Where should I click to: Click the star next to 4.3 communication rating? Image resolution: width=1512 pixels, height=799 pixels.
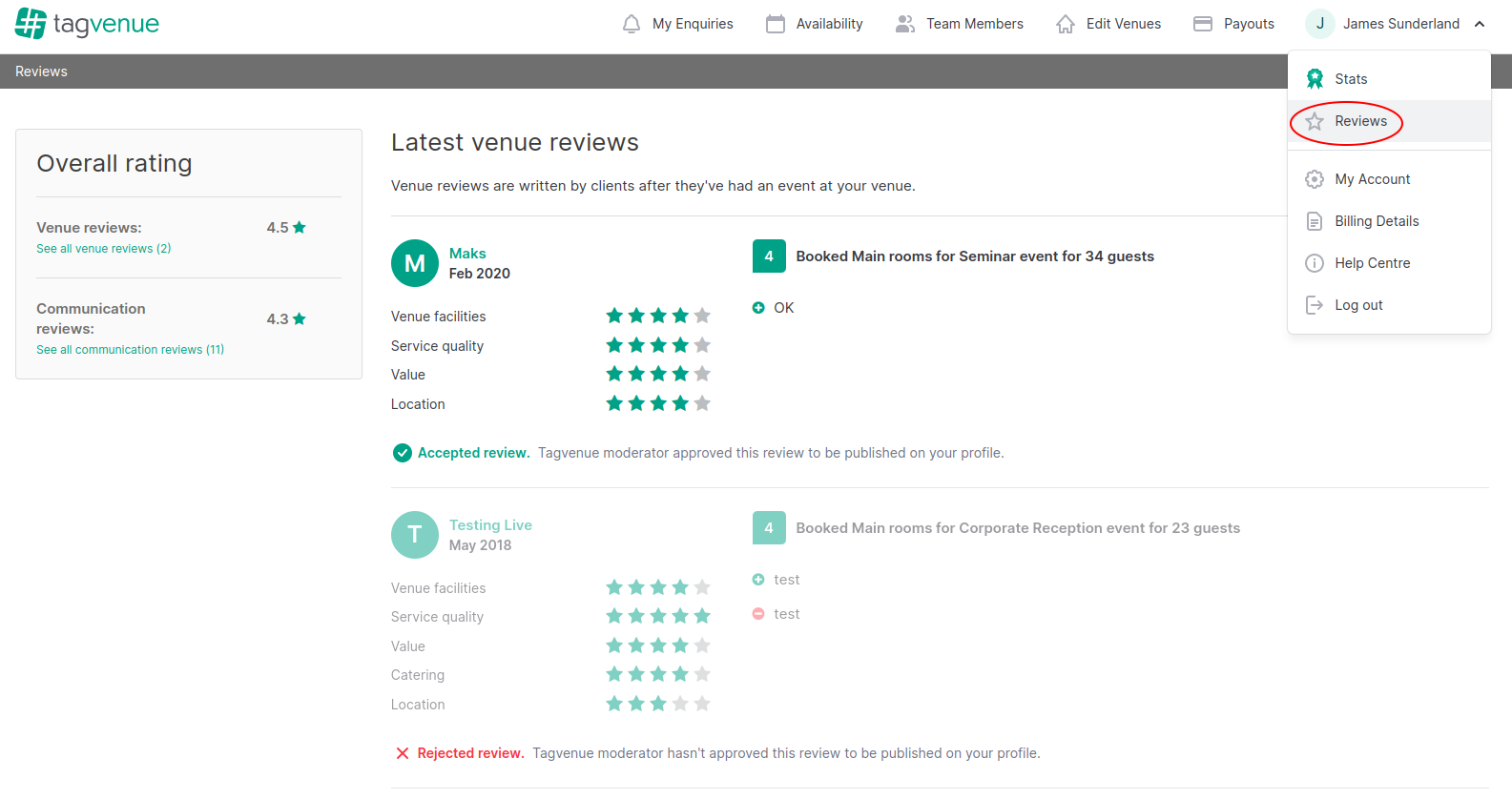tap(300, 319)
